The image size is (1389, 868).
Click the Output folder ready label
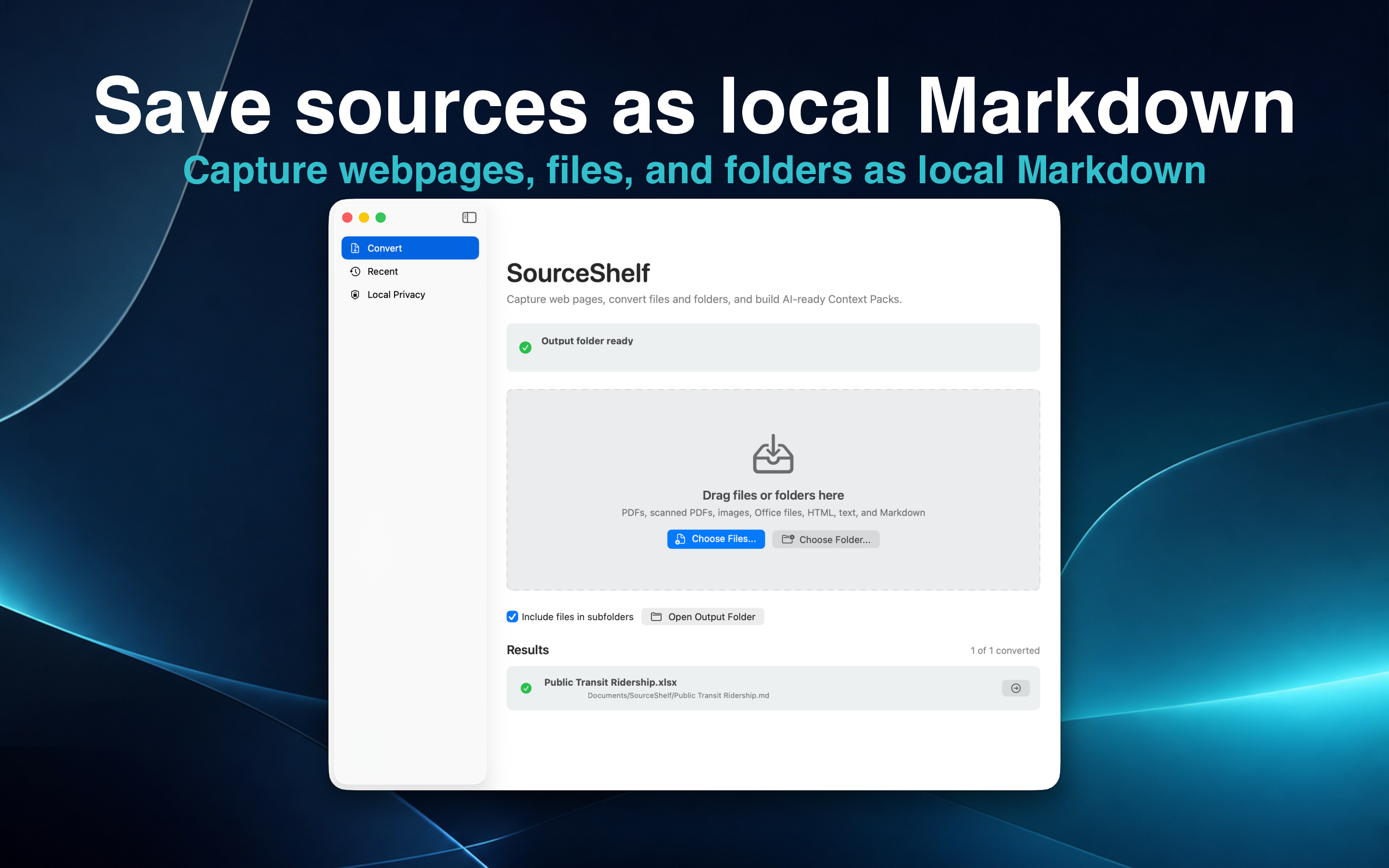click(586, 341)
